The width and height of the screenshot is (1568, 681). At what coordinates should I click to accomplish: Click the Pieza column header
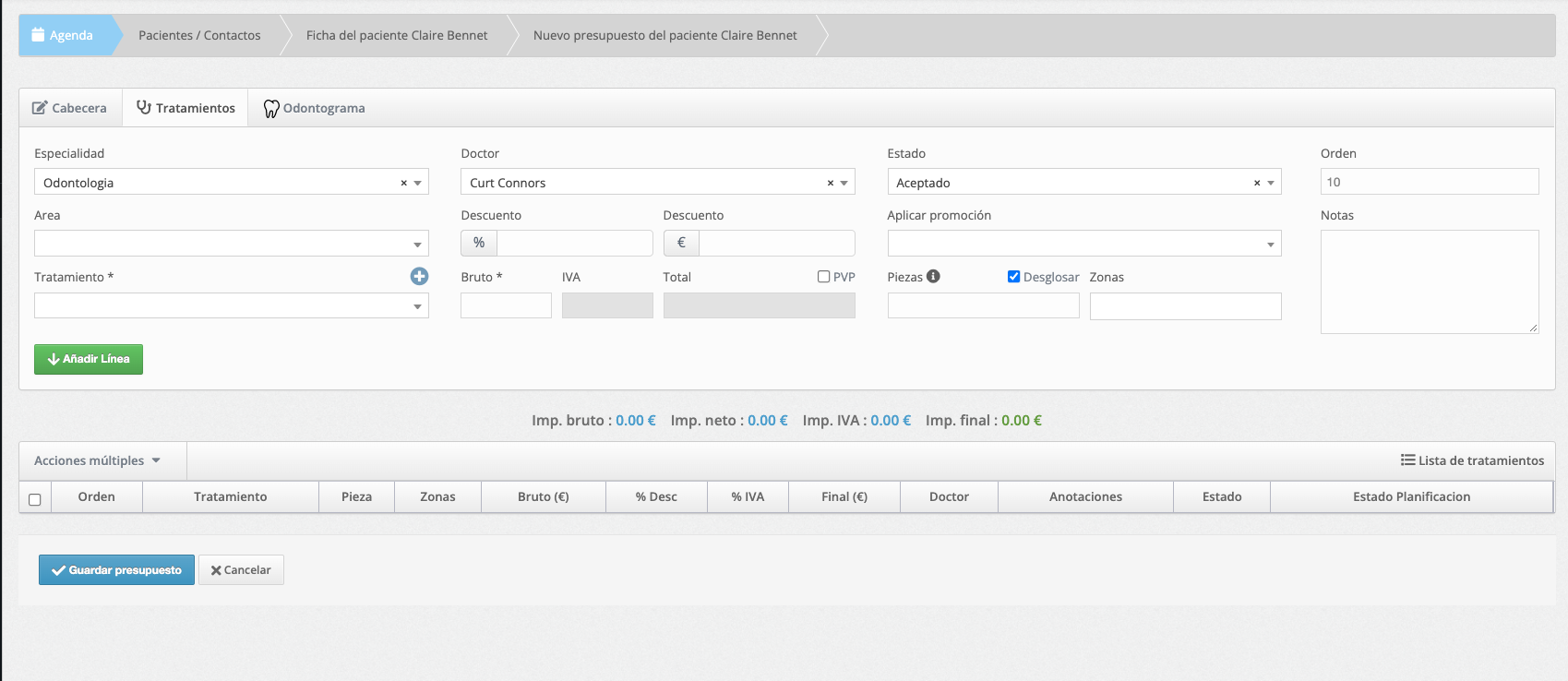[356, 496]
